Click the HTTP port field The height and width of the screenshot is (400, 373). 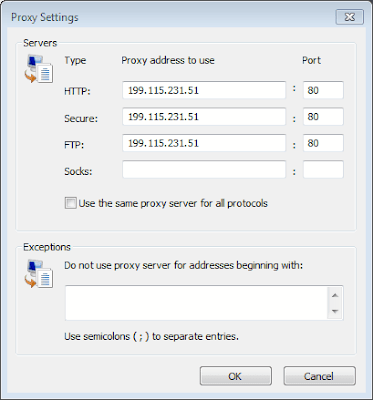tap(323, 90)
